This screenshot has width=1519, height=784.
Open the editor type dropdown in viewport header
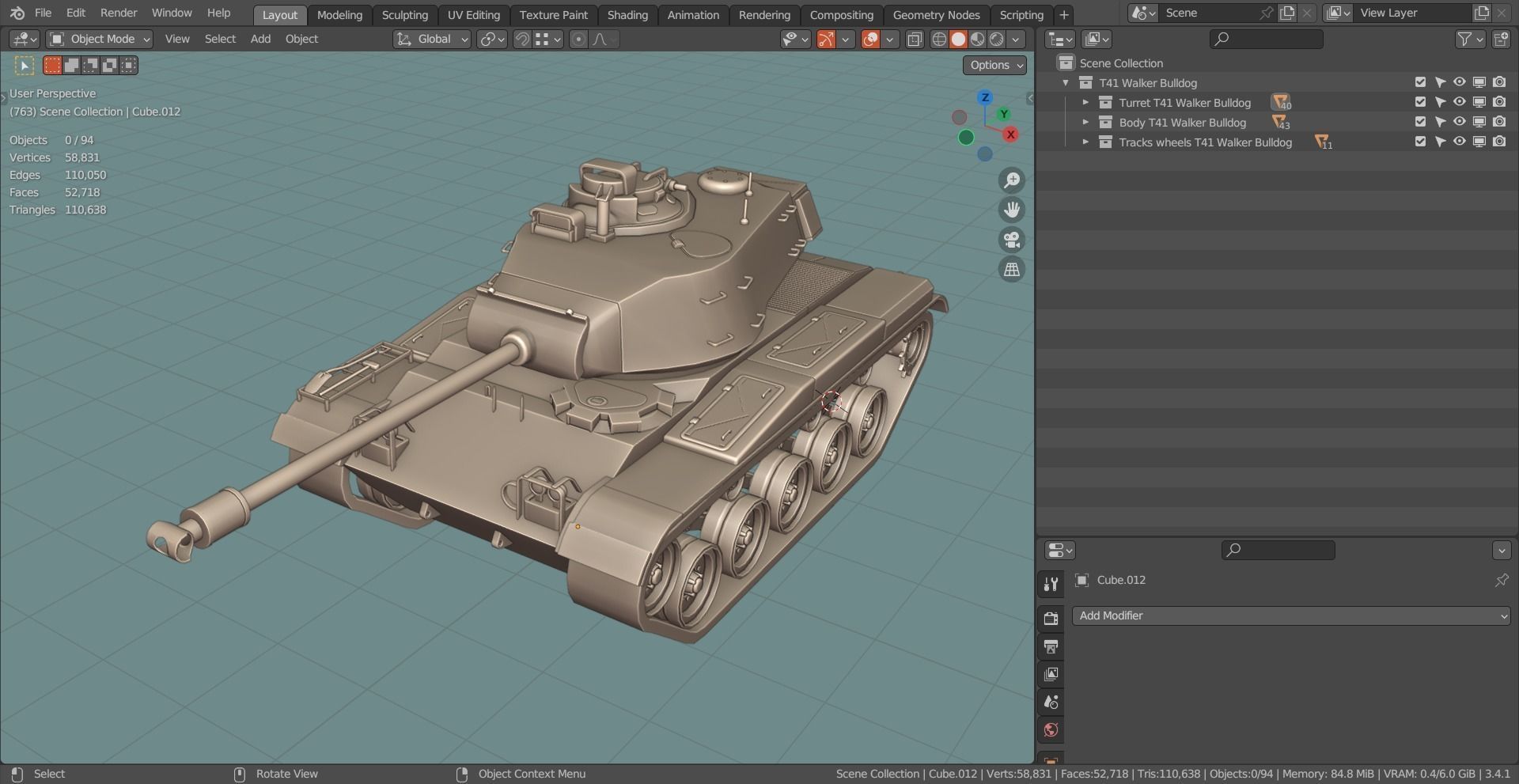click(24, 39)
